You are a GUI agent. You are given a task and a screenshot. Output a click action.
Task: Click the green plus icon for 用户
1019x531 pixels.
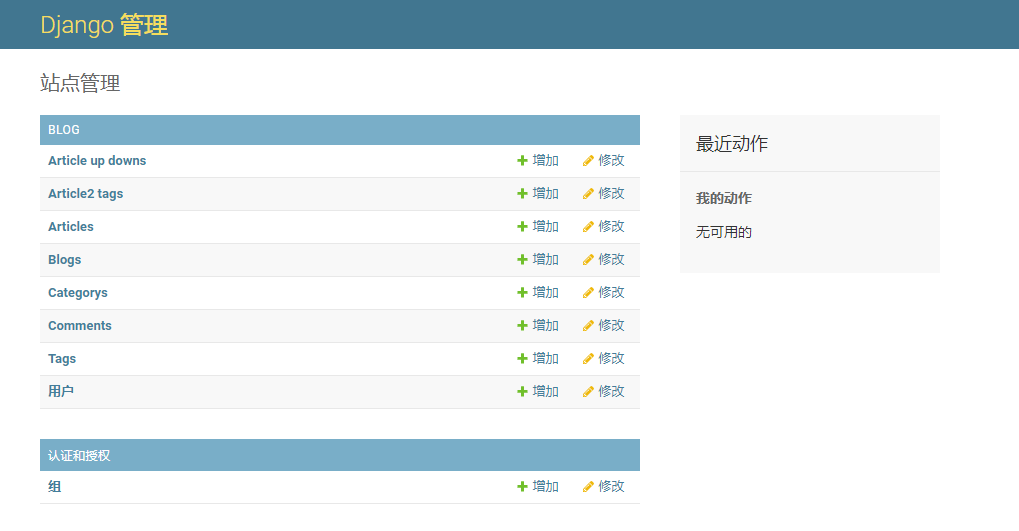coord(522,391)
